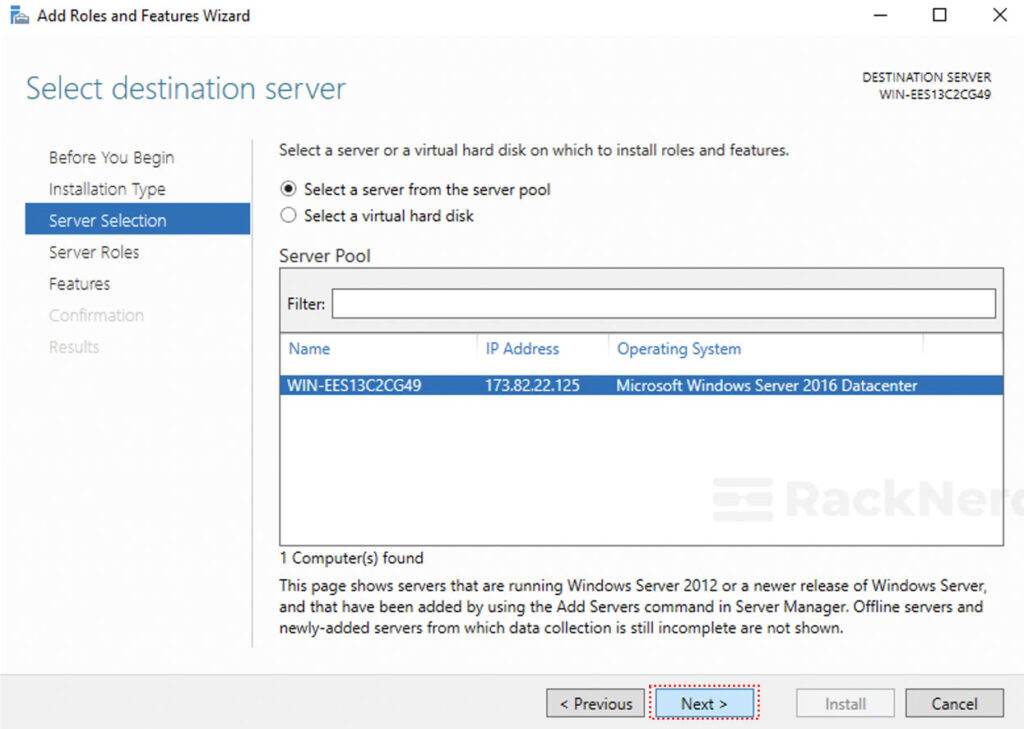1024x729 pixels.
Task: Click the Previous button
Action: click(x=595, y=703)
